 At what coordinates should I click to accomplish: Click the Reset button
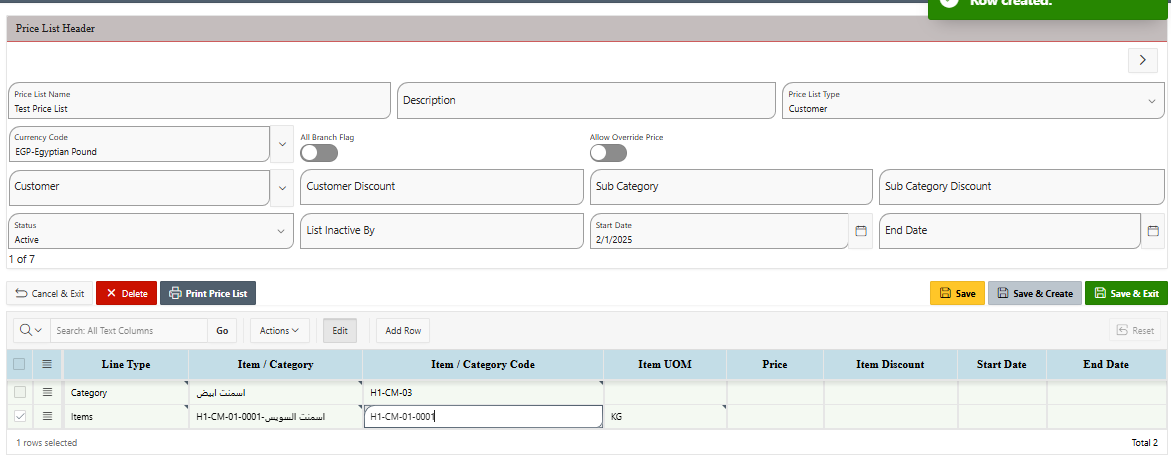[x=1135, y=331]
